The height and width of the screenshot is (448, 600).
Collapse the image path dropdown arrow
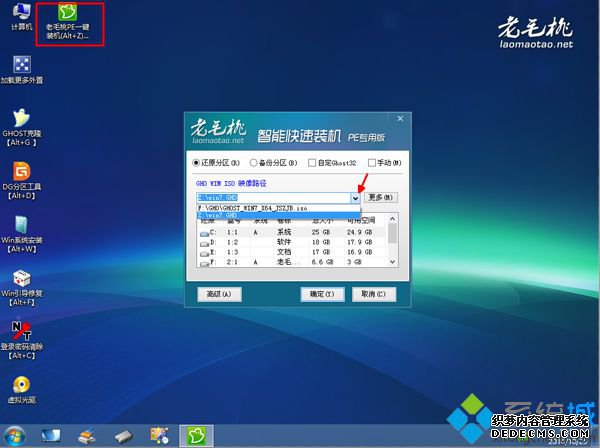coord(354,198)
